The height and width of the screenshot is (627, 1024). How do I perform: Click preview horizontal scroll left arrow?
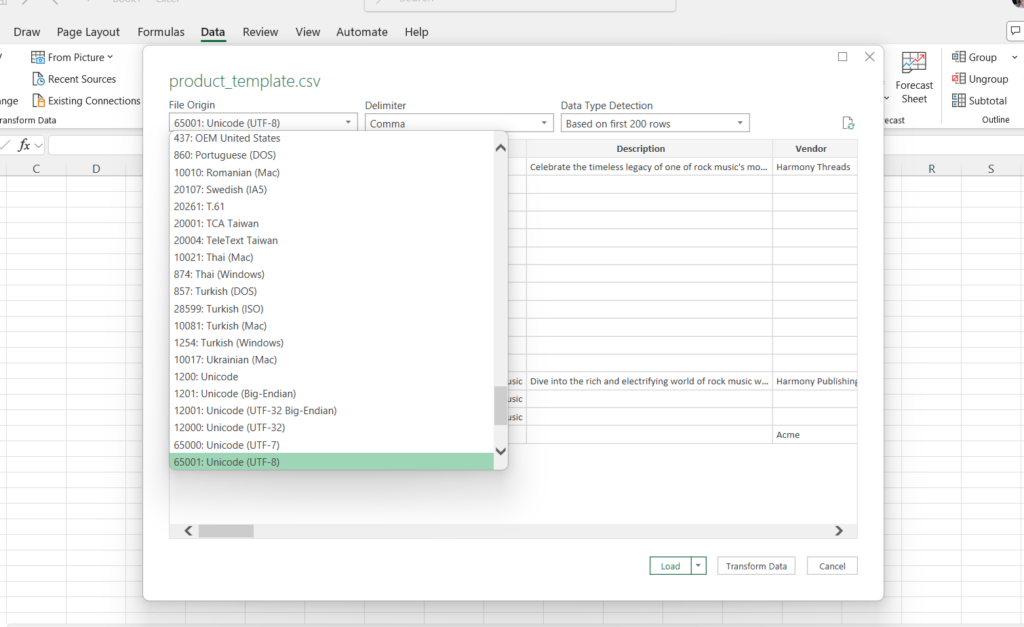(x=188, y=530)
